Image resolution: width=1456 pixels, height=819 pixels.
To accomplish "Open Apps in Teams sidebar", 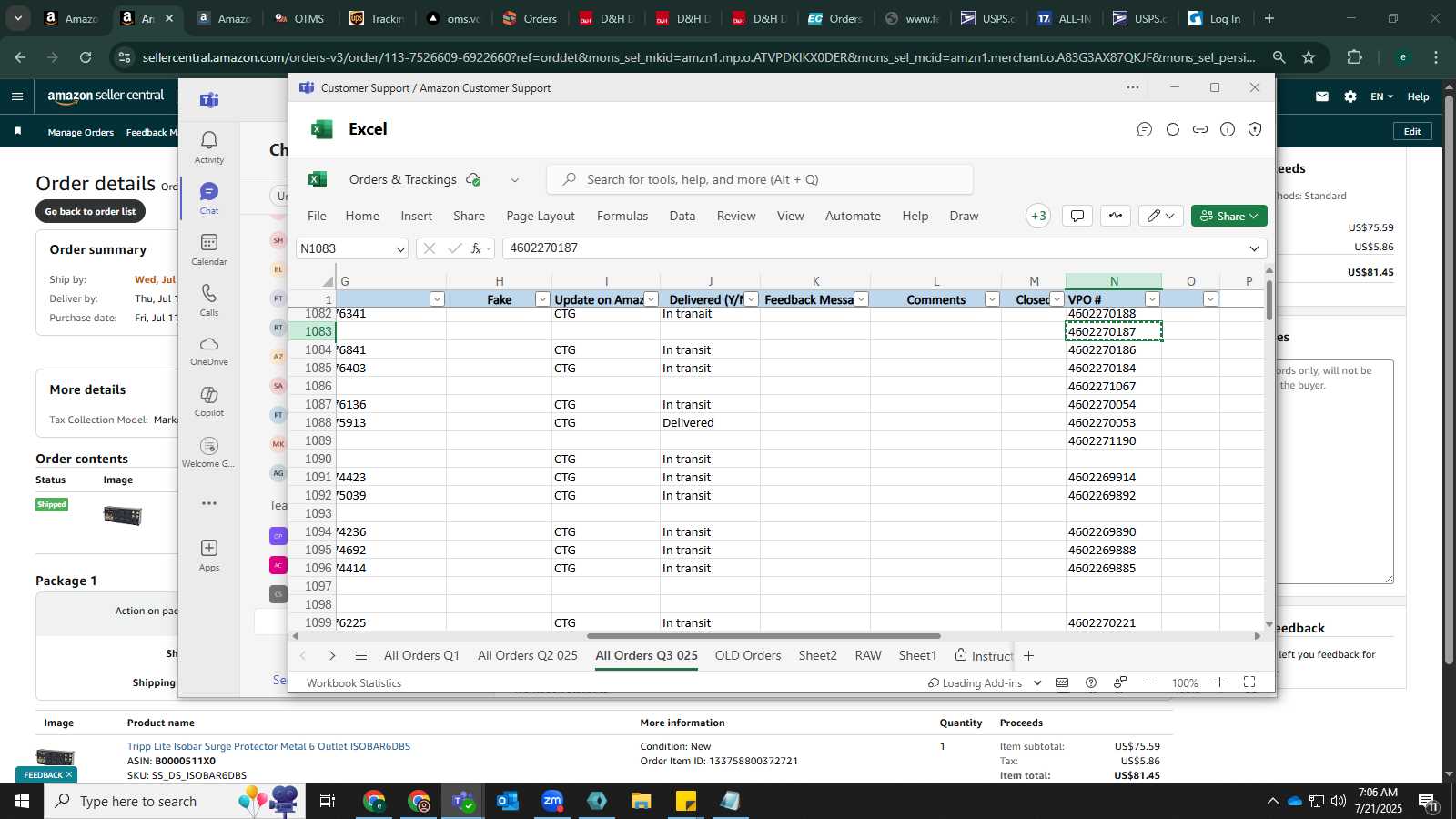I will point(208,554).
